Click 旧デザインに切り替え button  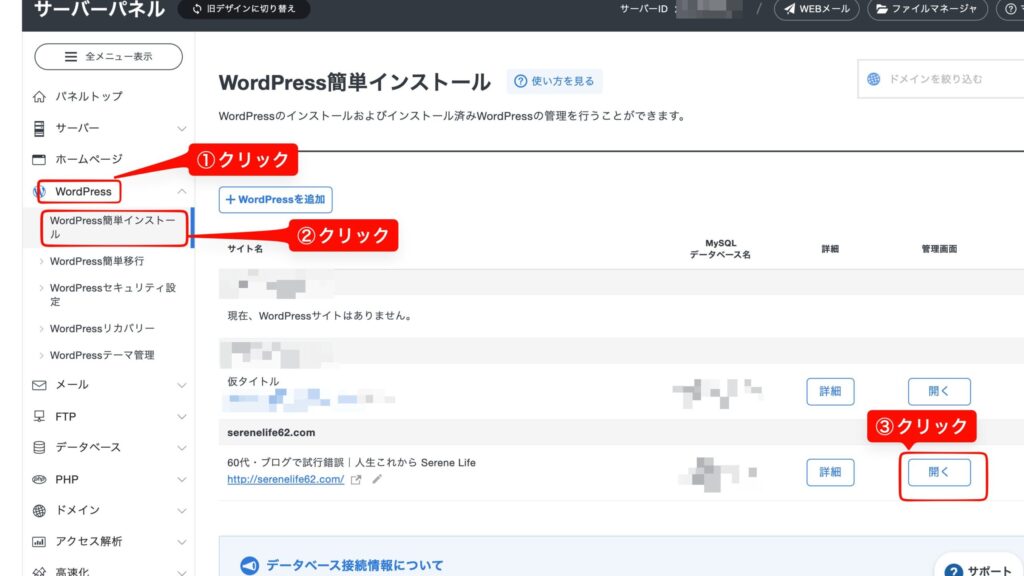[x=244, y=9]
